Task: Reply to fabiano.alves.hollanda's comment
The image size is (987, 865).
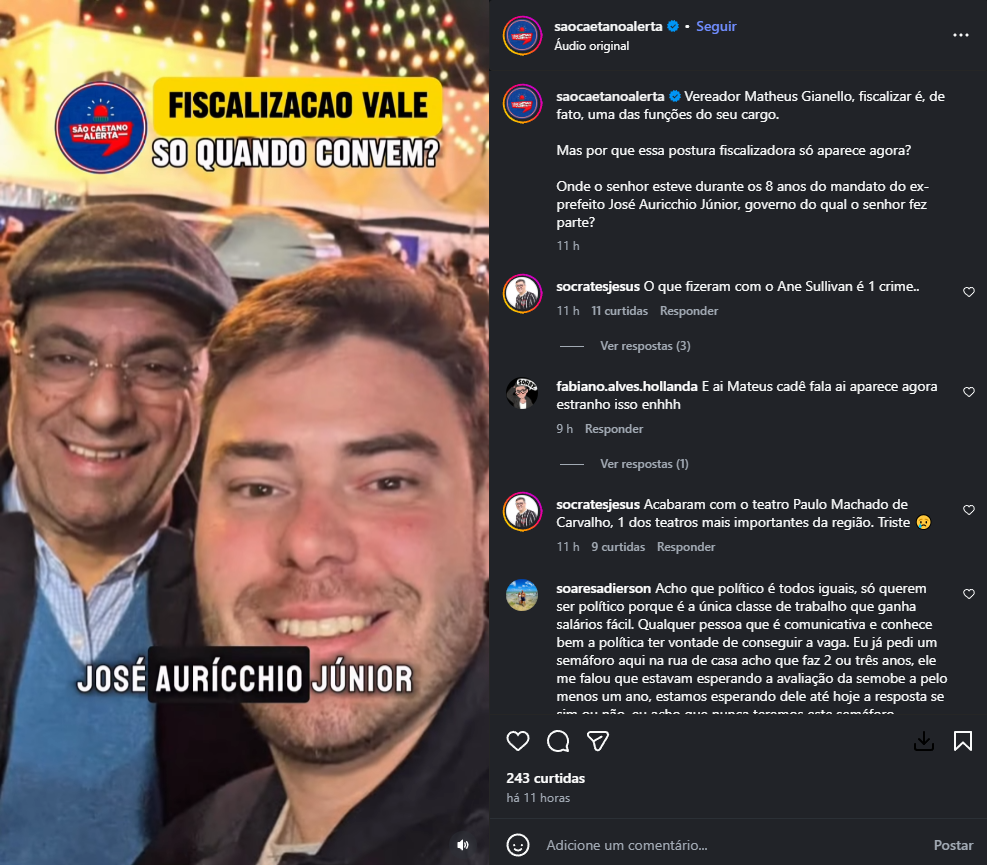Action: coord(614,429)
